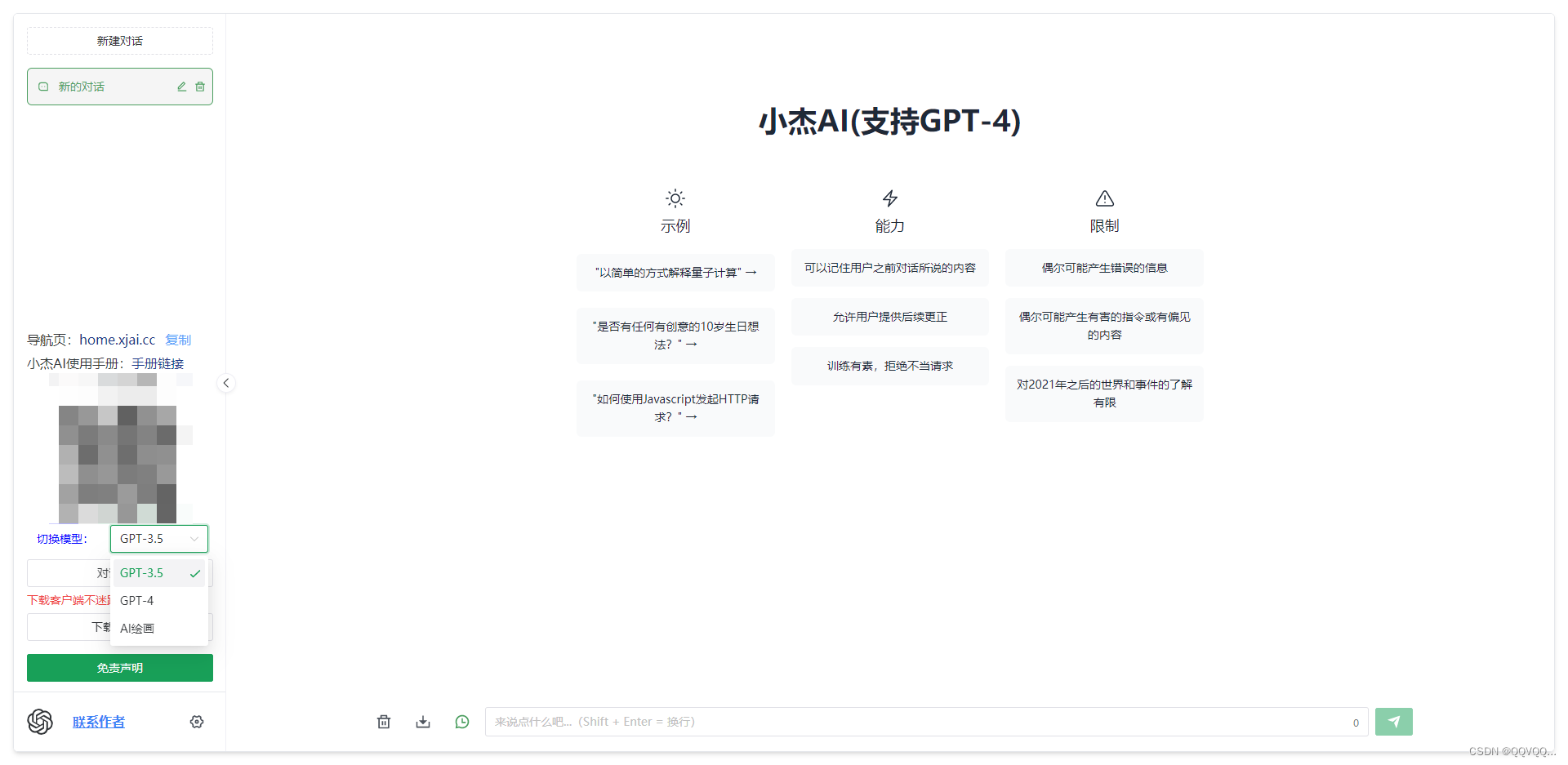Click the trash icon on 新的对话
The width and height of the screenshot is (1568, 765).
(x=200, y=87)
